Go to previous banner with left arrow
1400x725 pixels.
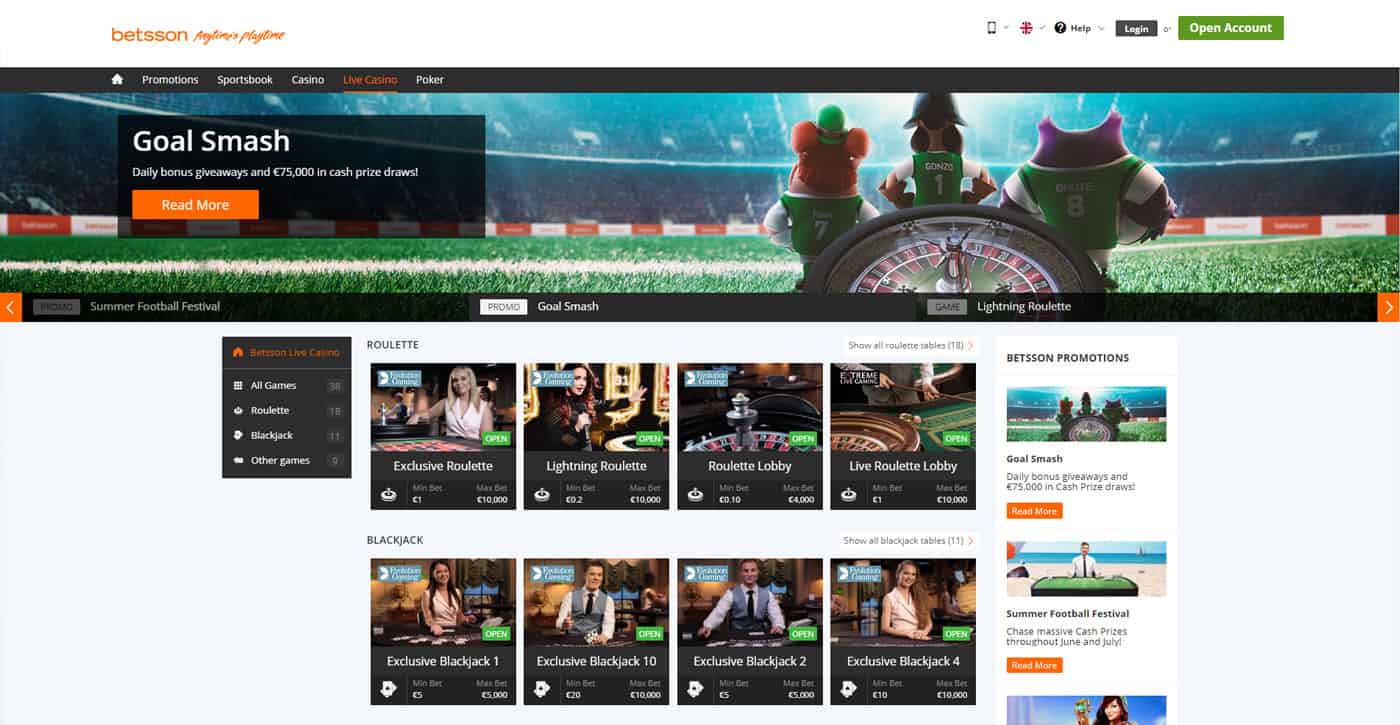pyautogui.click(x=10, y=307)
